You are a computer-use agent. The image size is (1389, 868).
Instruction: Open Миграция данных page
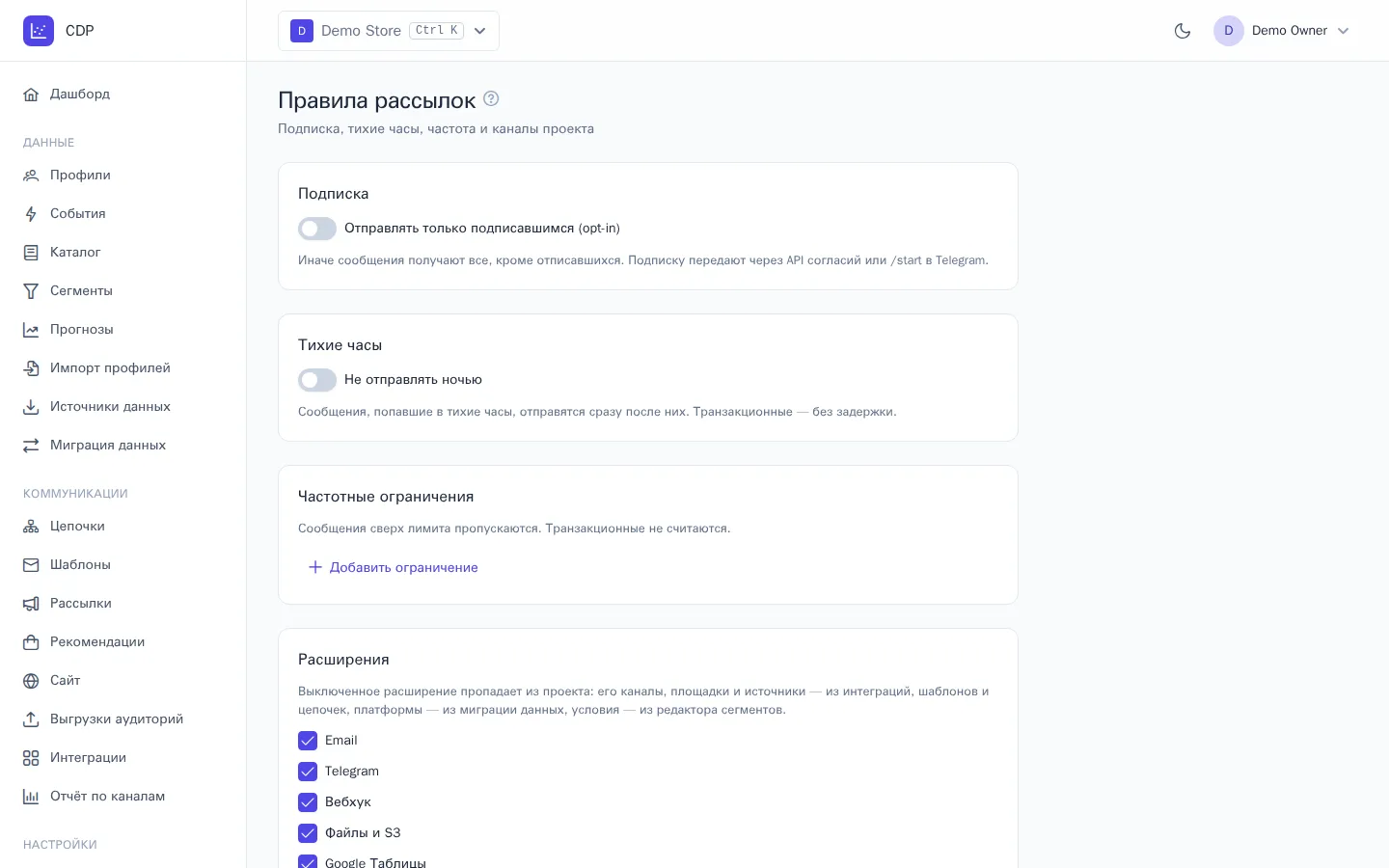[x=123, y=446]
